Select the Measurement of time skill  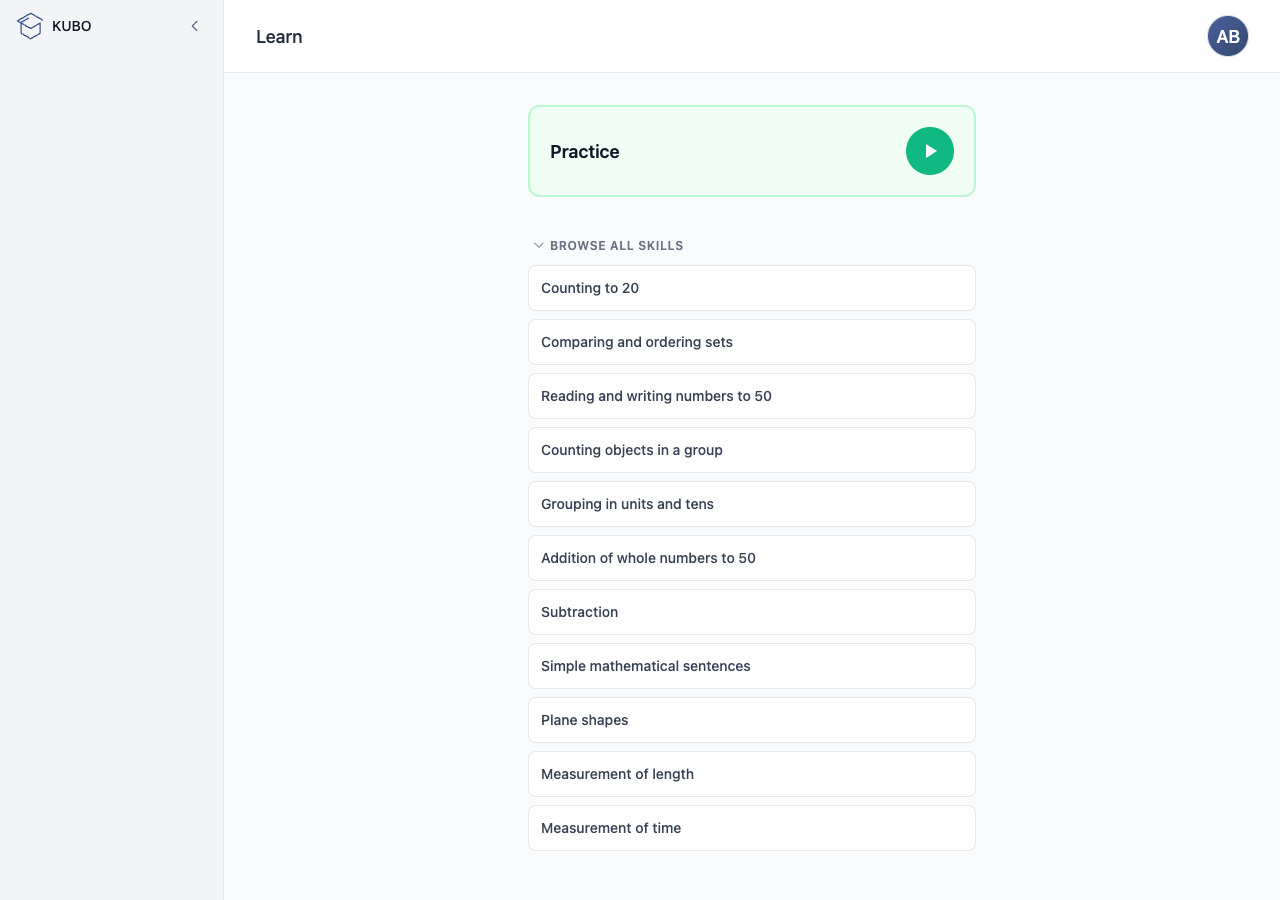click(752, 828)
